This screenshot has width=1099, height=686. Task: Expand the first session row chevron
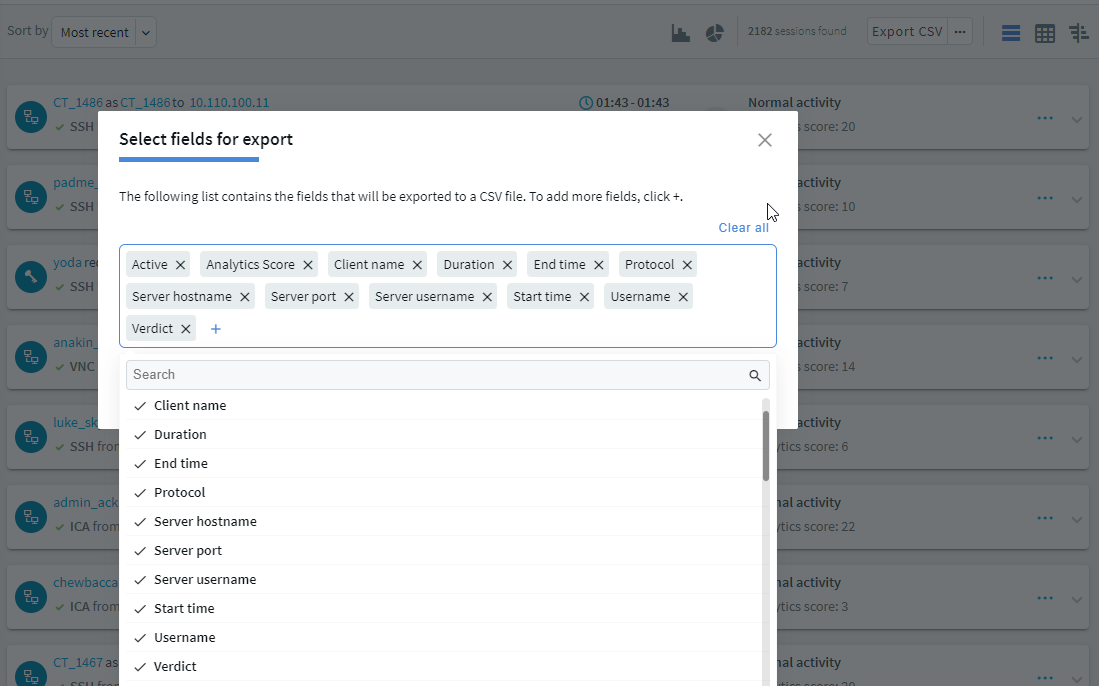[x=1077, y=118]
